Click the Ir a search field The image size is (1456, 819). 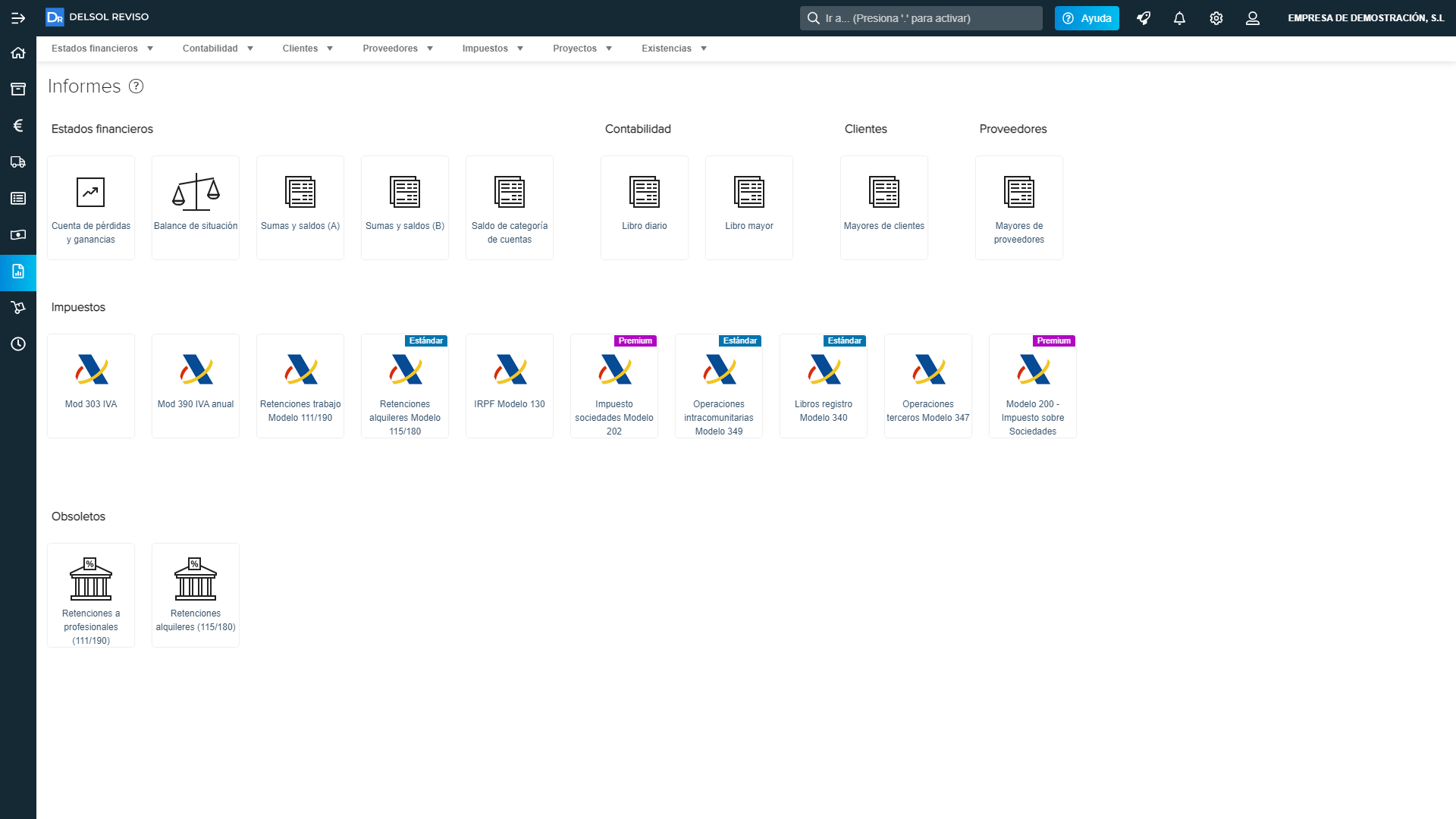click(x=921, y=18)
